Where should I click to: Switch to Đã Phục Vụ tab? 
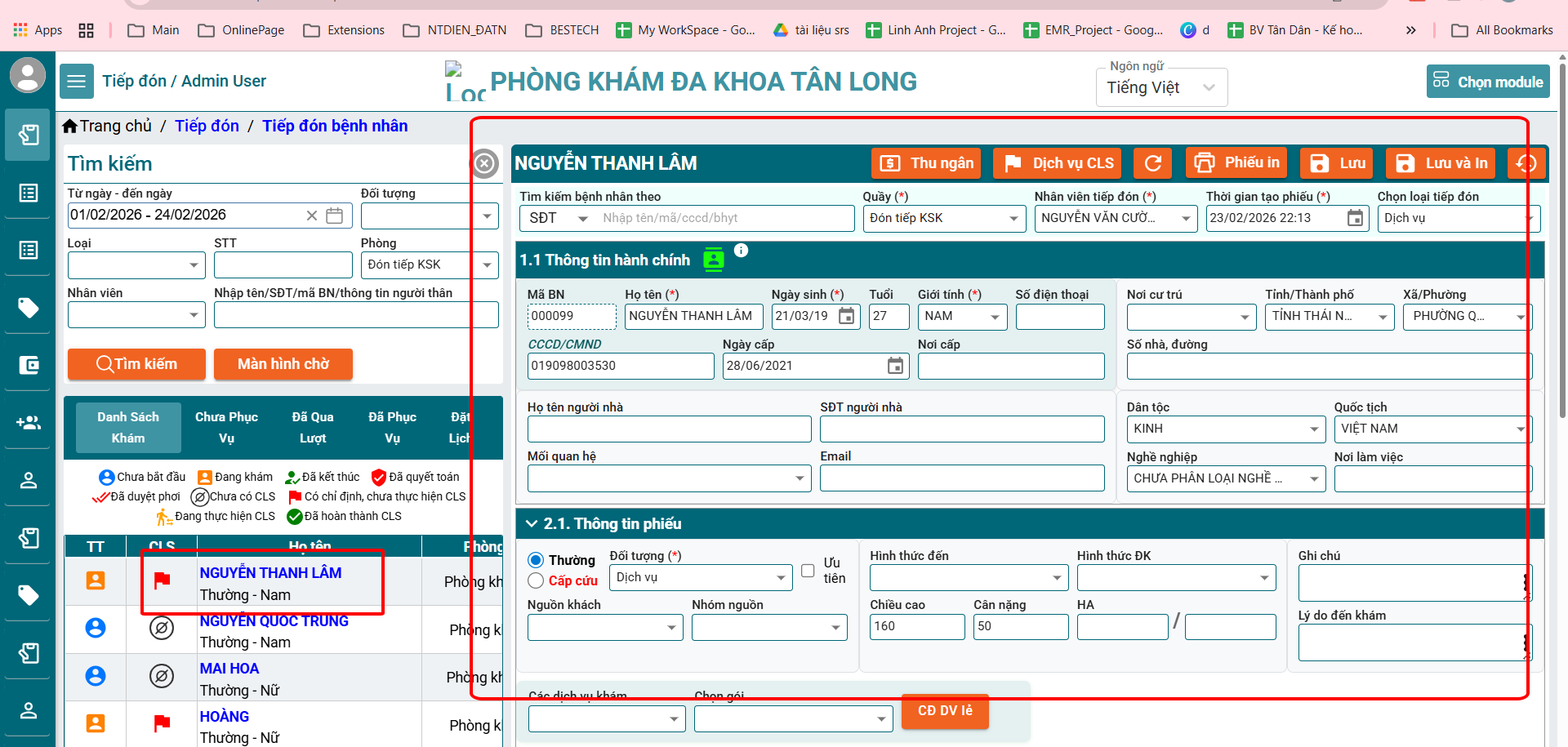click(392, 428)
